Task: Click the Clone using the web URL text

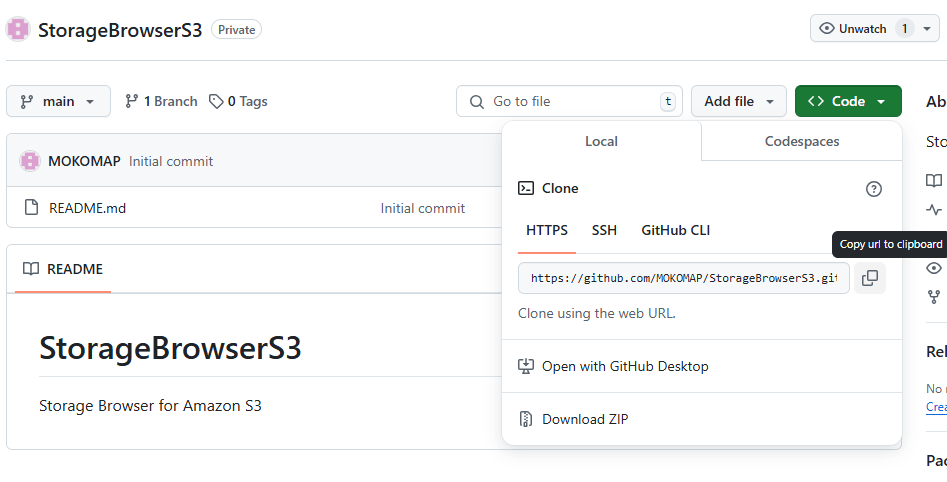Action: click(597, 313)
